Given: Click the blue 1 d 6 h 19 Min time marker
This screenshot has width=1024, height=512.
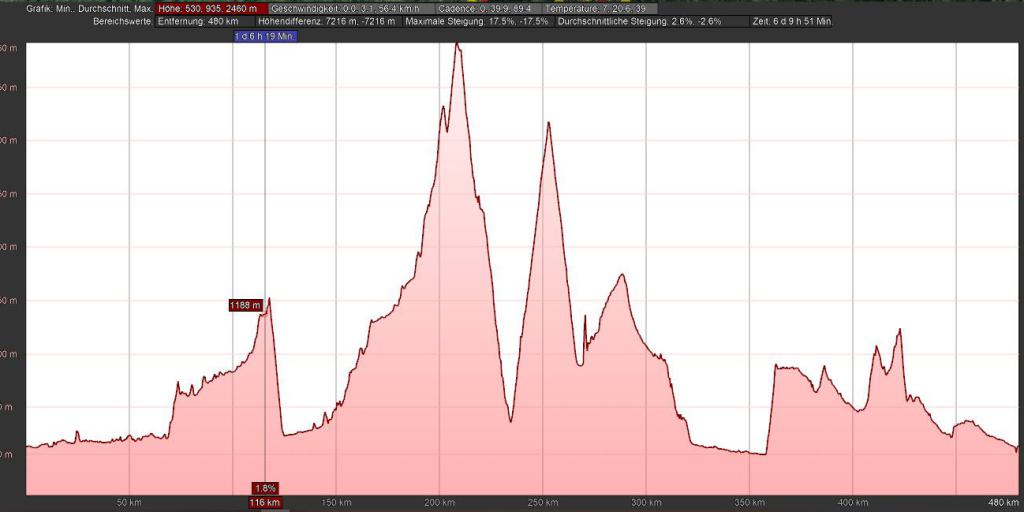Looking at the screenshot, I should pyautogui.click(x=264, y=36).
